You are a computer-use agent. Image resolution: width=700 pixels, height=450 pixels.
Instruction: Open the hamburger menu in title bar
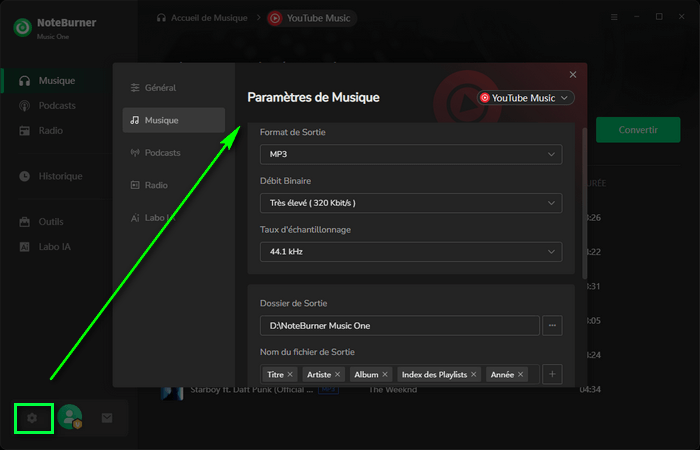point(614,17)
